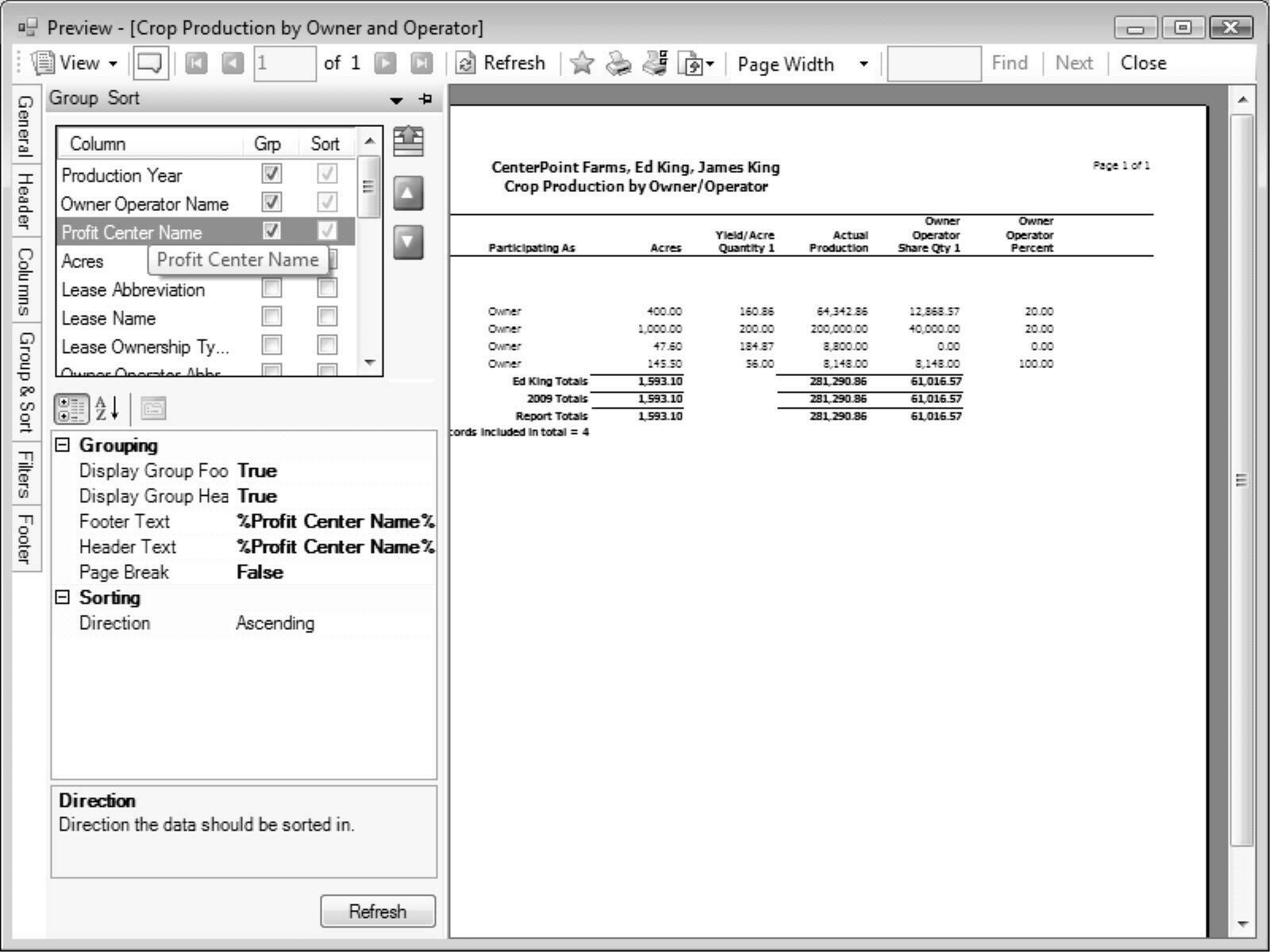This screenshot has height=952, width=1270.
Task: Click the Column header in list
Action: [x=150, y=144]
